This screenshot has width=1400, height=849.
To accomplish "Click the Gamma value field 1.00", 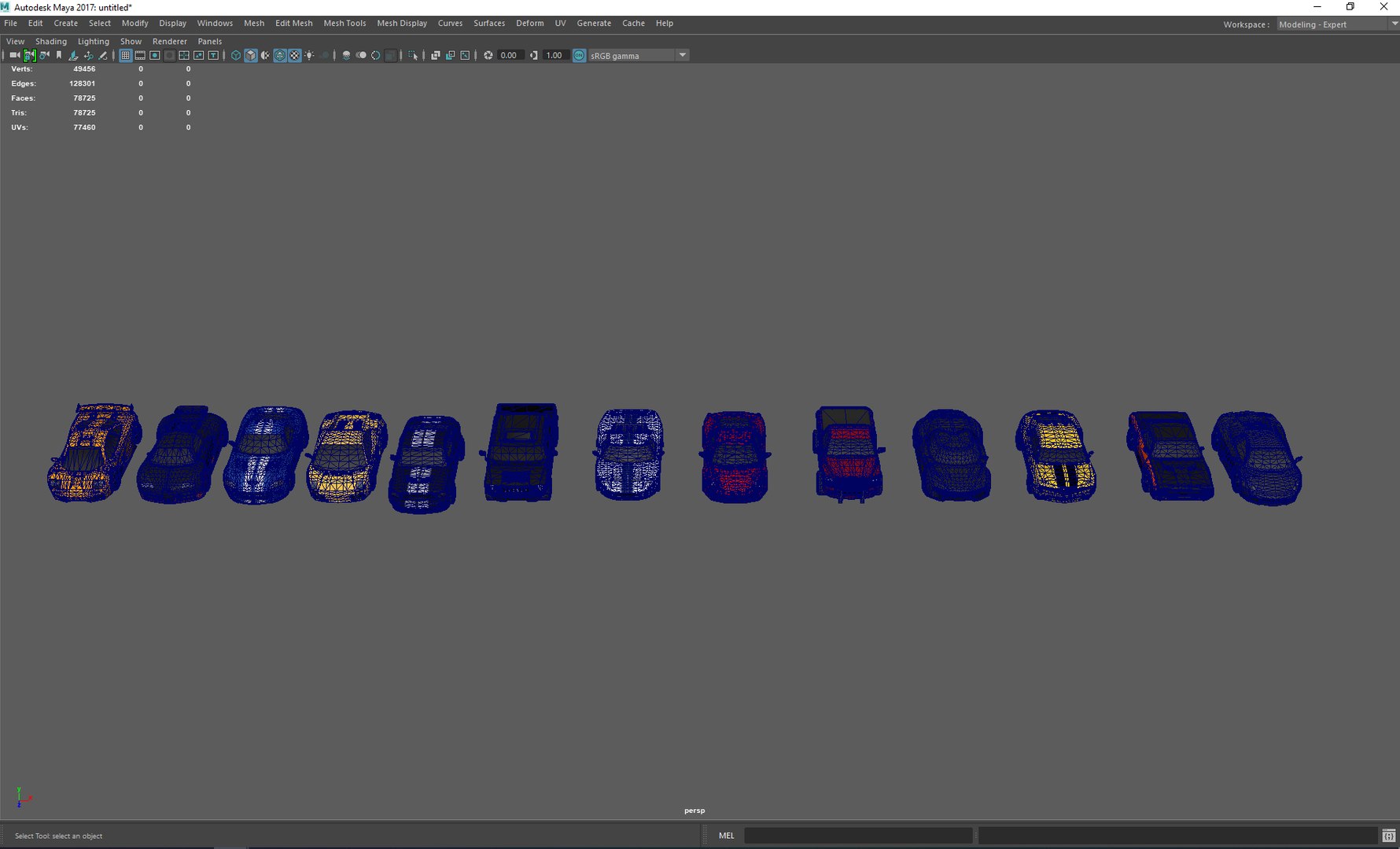I will point(554,55).
